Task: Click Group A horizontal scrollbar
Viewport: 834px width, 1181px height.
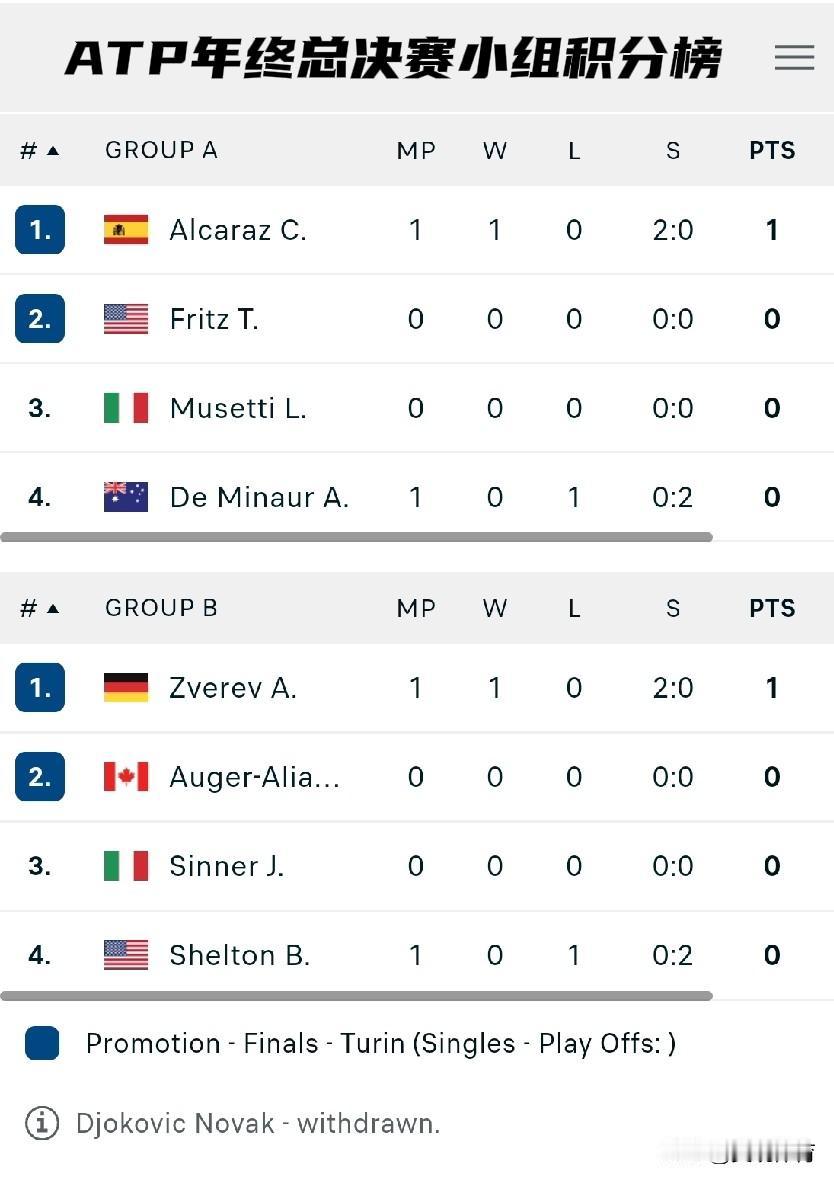Action: click(x=356, y=537)
